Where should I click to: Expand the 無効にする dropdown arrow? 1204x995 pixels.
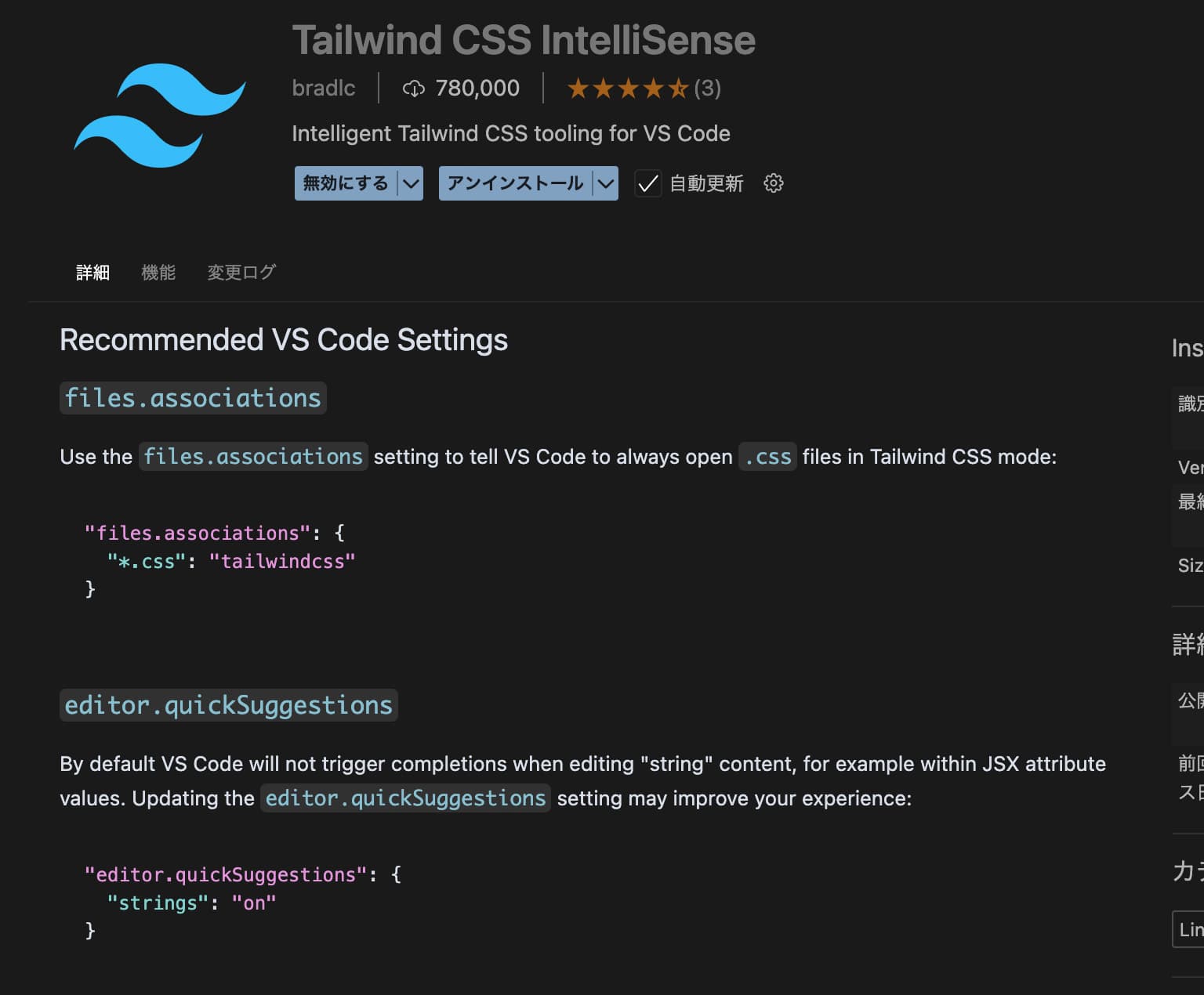(411, 183)
